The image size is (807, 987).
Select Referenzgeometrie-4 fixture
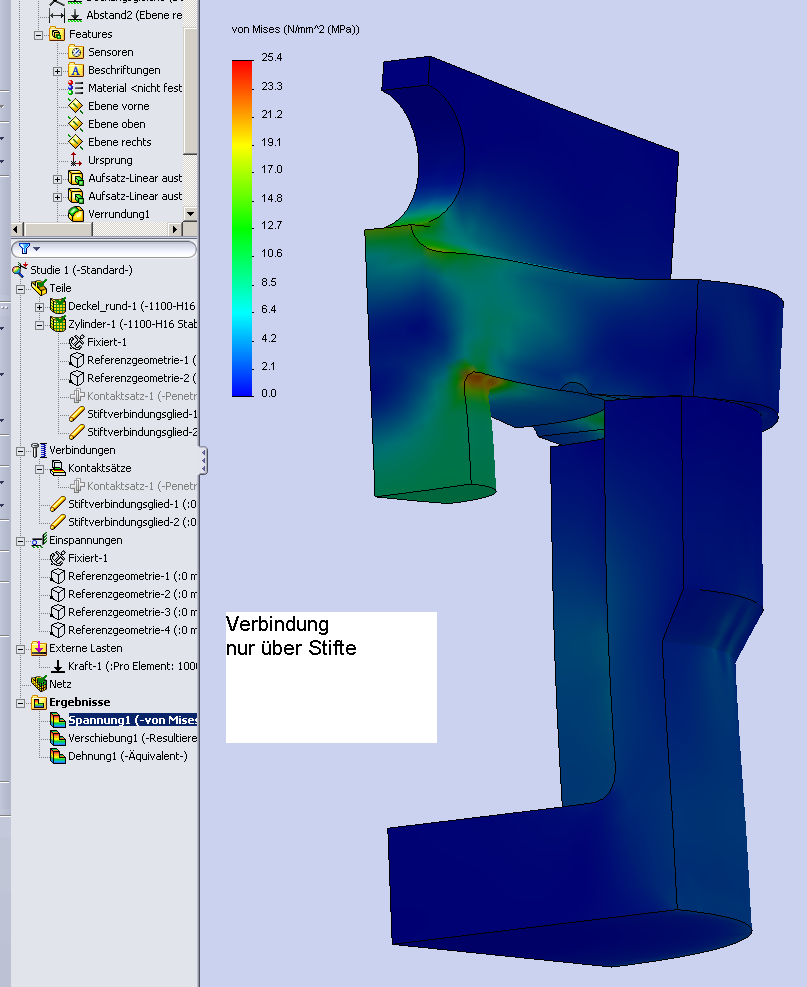pos(132,630)
